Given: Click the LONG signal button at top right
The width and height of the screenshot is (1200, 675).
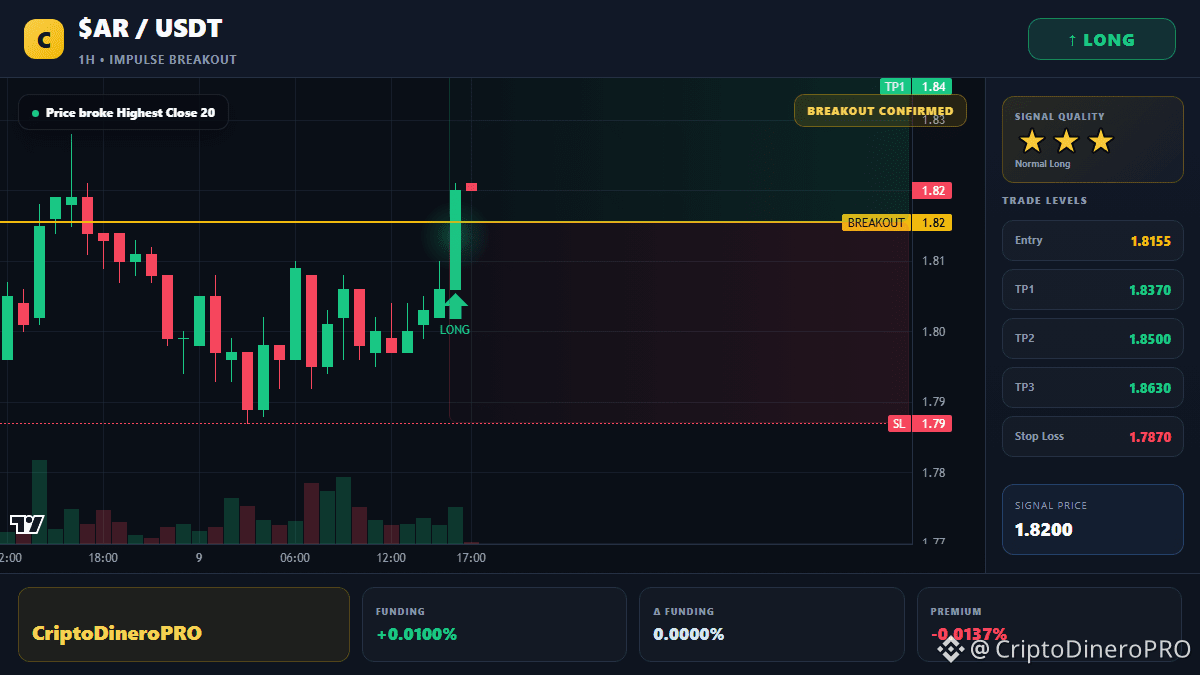Looking at the screenshot, I should (1102, 40).
